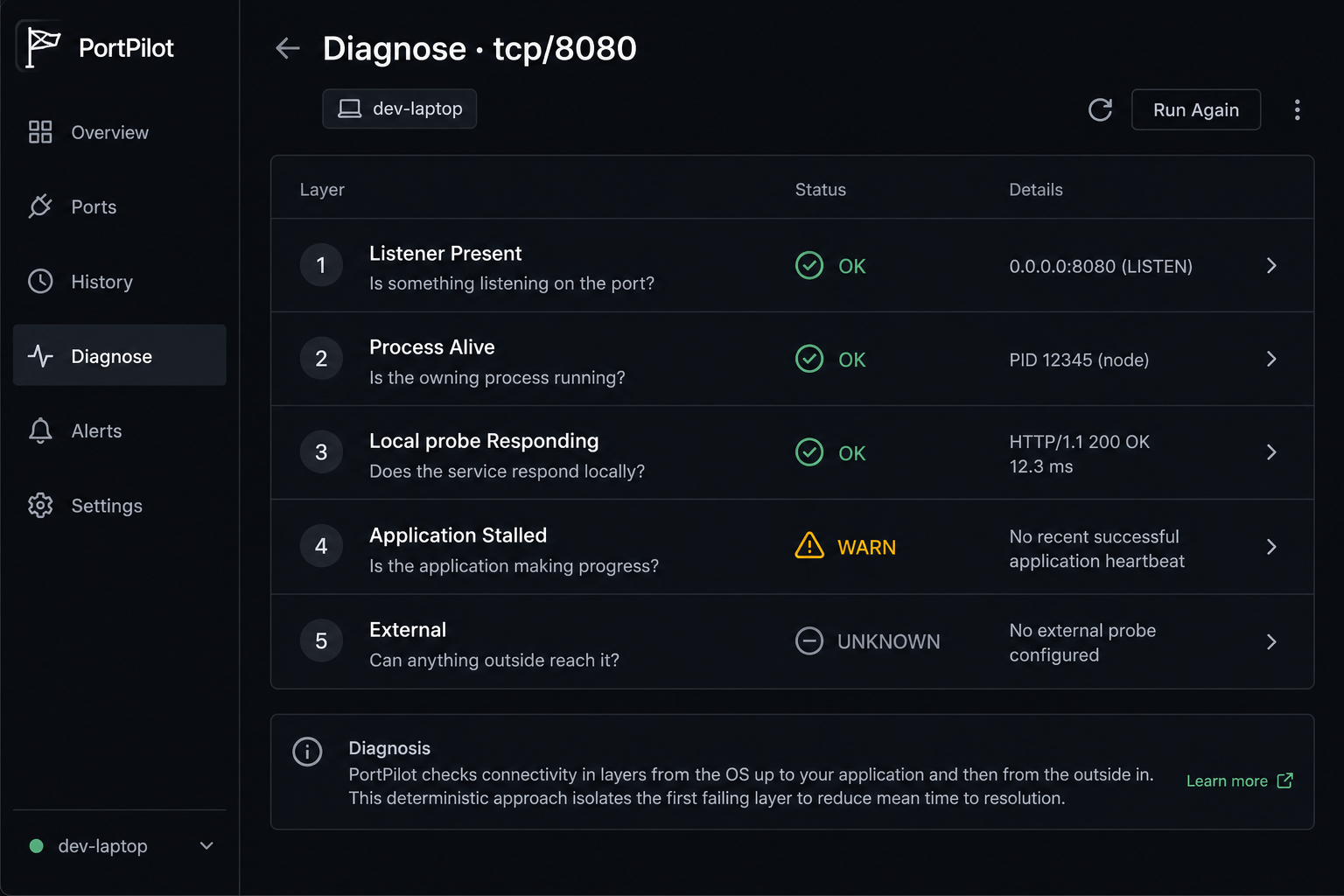Expand the Listener Present row chevron

(1271, 265)
